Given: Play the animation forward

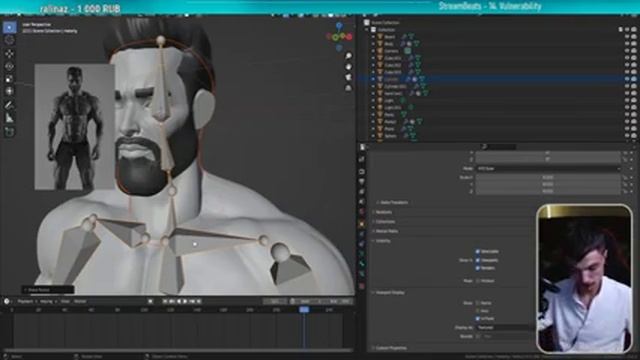Looking at the screenshot, I should (185, 301).
